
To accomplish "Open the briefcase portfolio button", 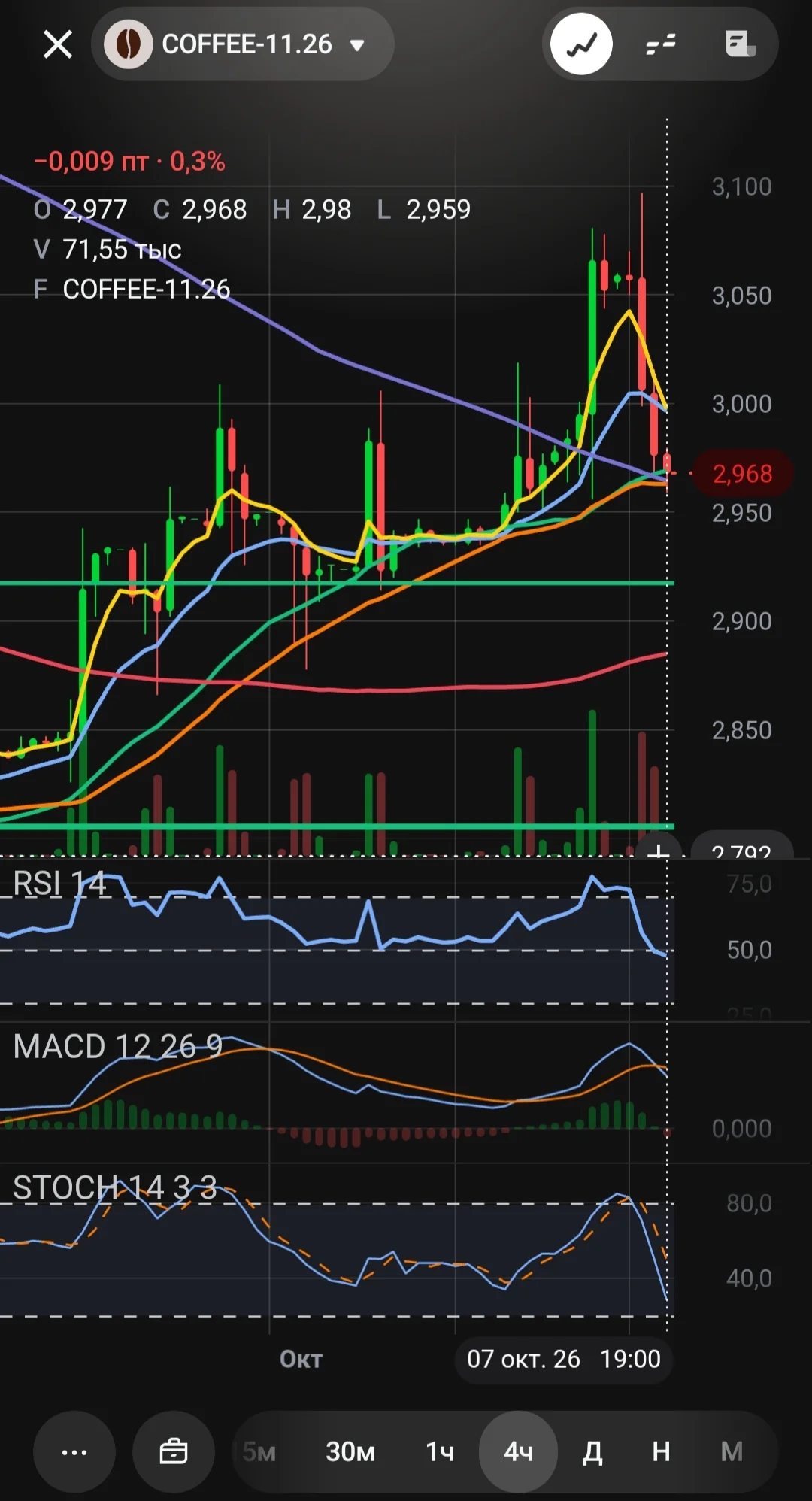I will click(174, 1452).
